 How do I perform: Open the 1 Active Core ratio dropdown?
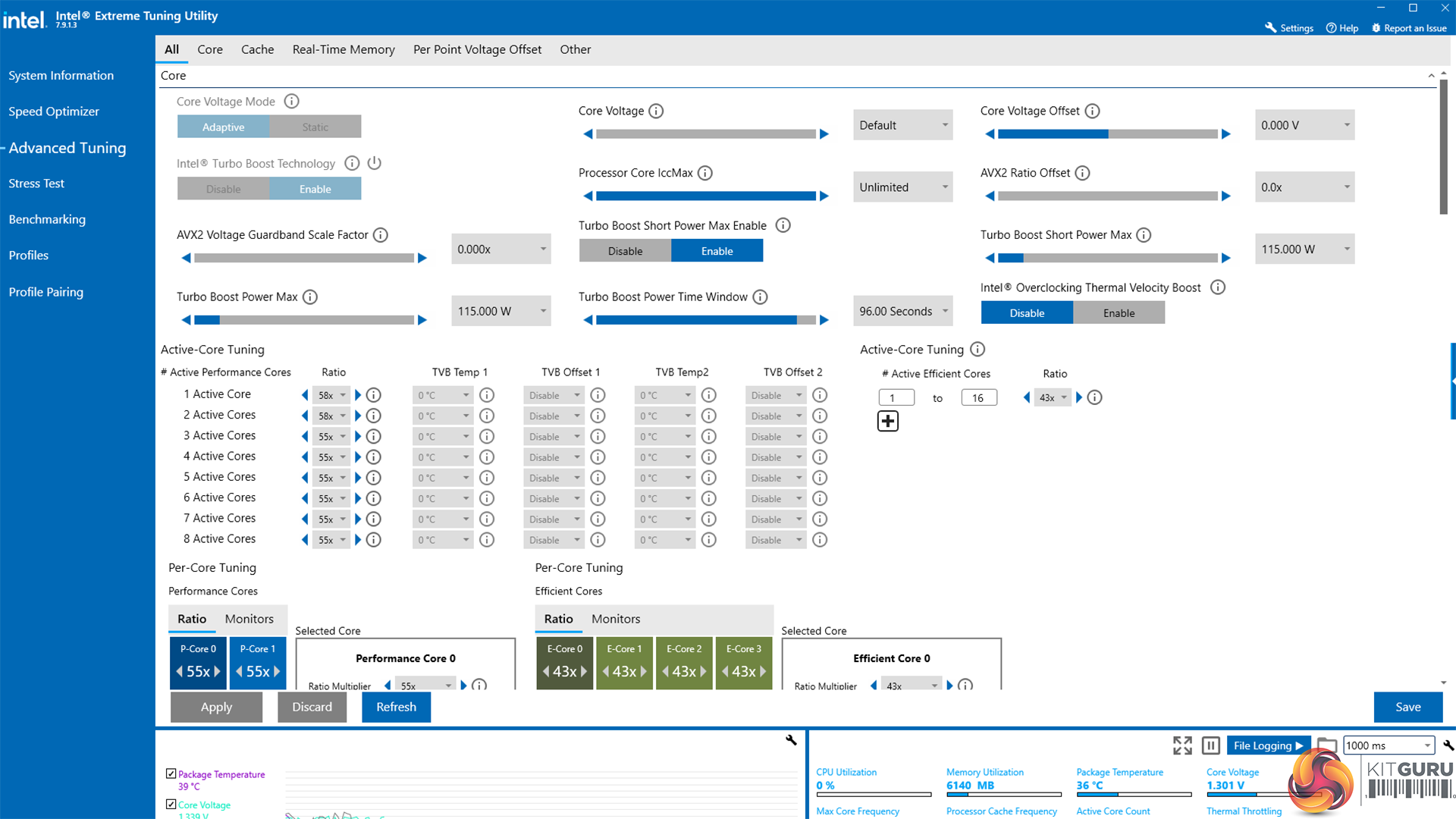pos(332,396)
